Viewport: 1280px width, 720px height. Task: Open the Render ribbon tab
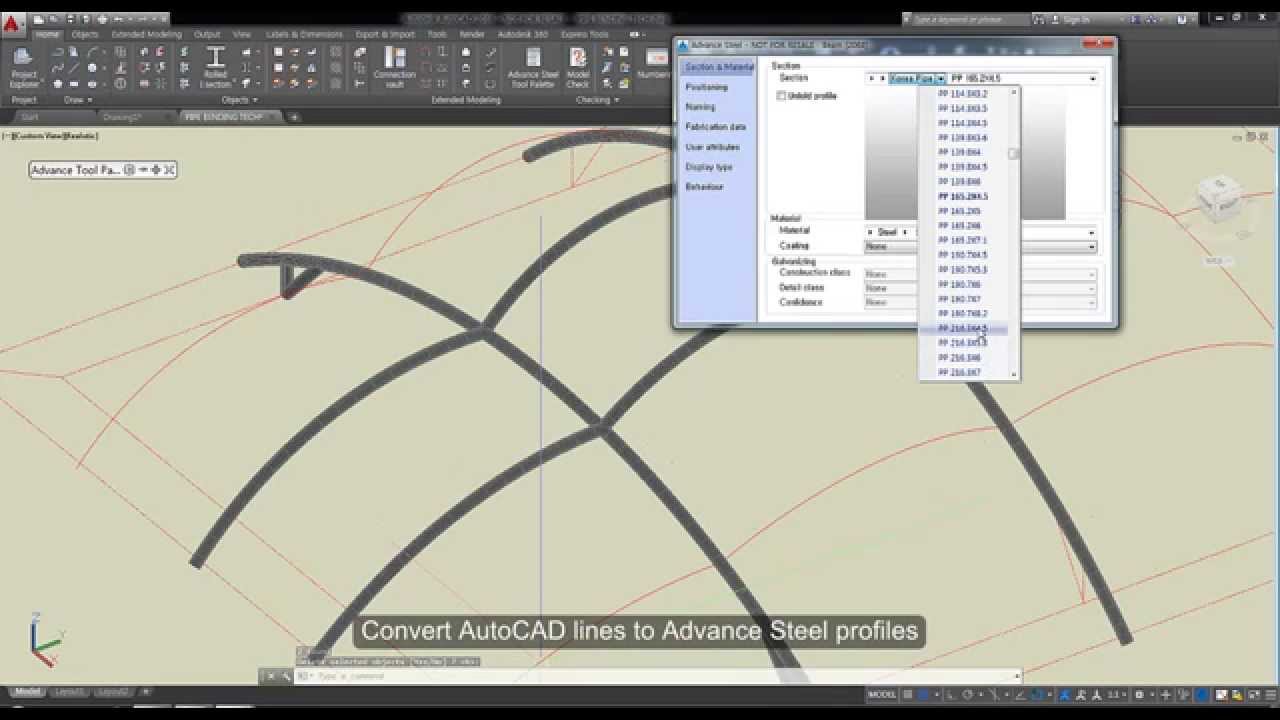click(472, 34)
